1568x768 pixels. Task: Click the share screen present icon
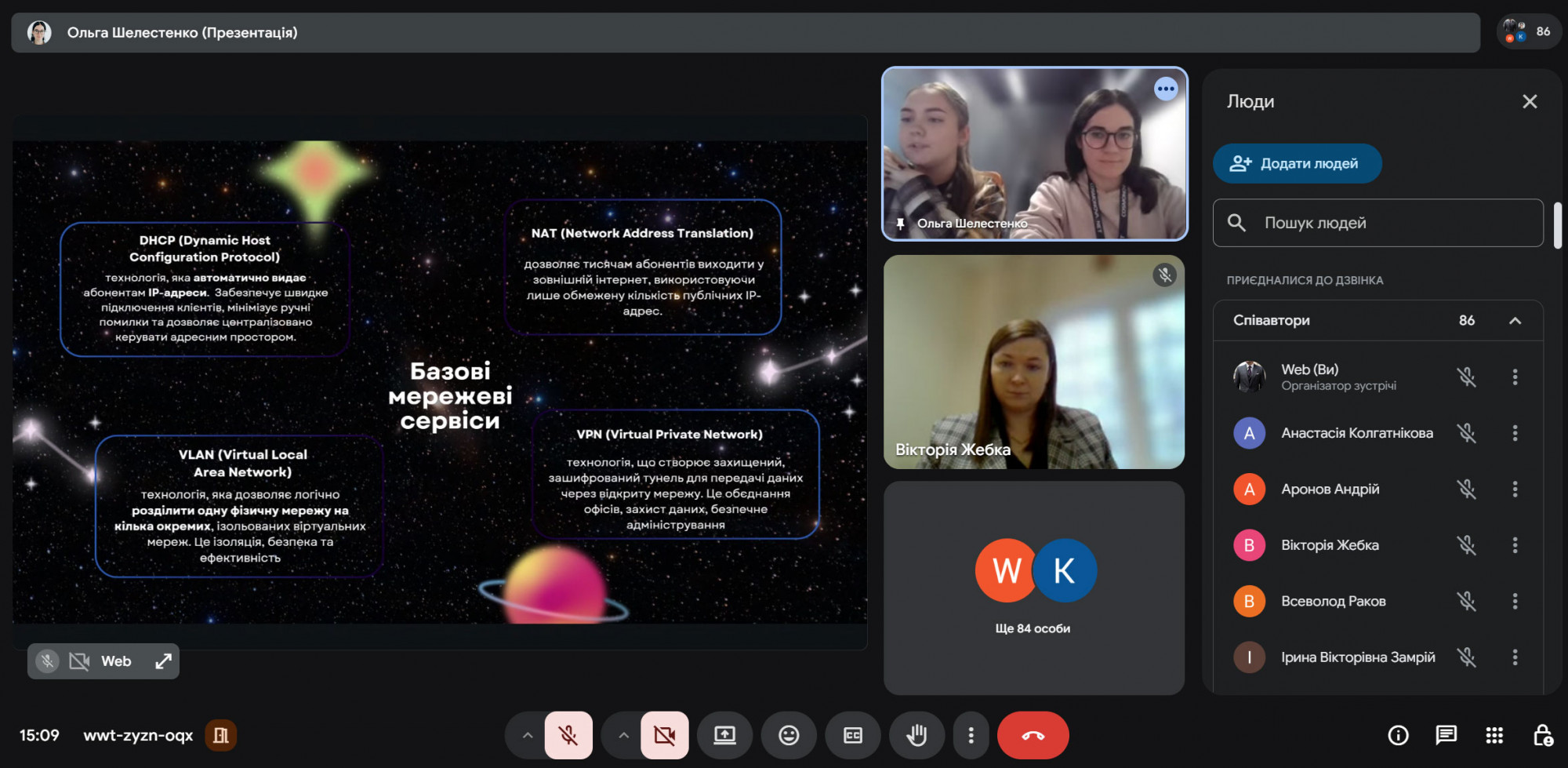pyautogui.click(x=724, y=735)
